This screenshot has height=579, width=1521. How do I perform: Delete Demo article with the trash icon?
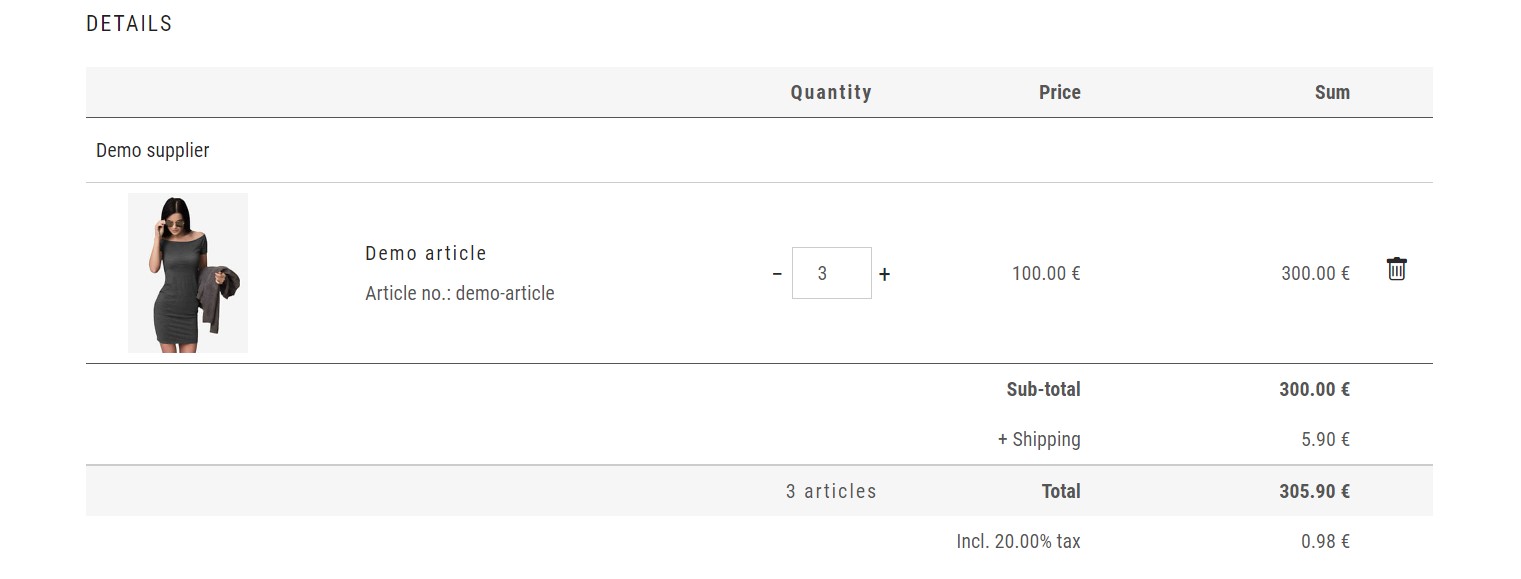click(x=1397, y=269)
